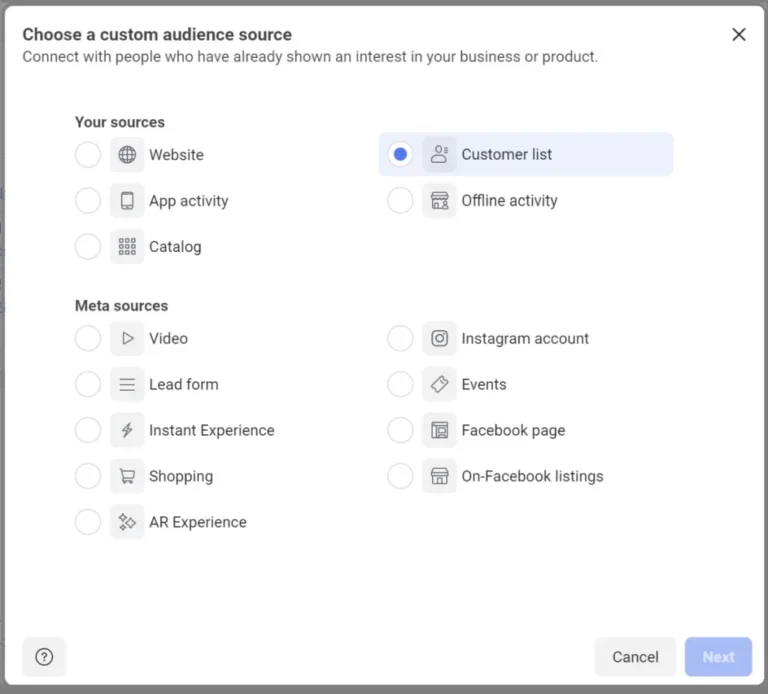Click the Instagram account camera icon
The width and height of the screenshot is (768, 694).
(x=439, y=339)
